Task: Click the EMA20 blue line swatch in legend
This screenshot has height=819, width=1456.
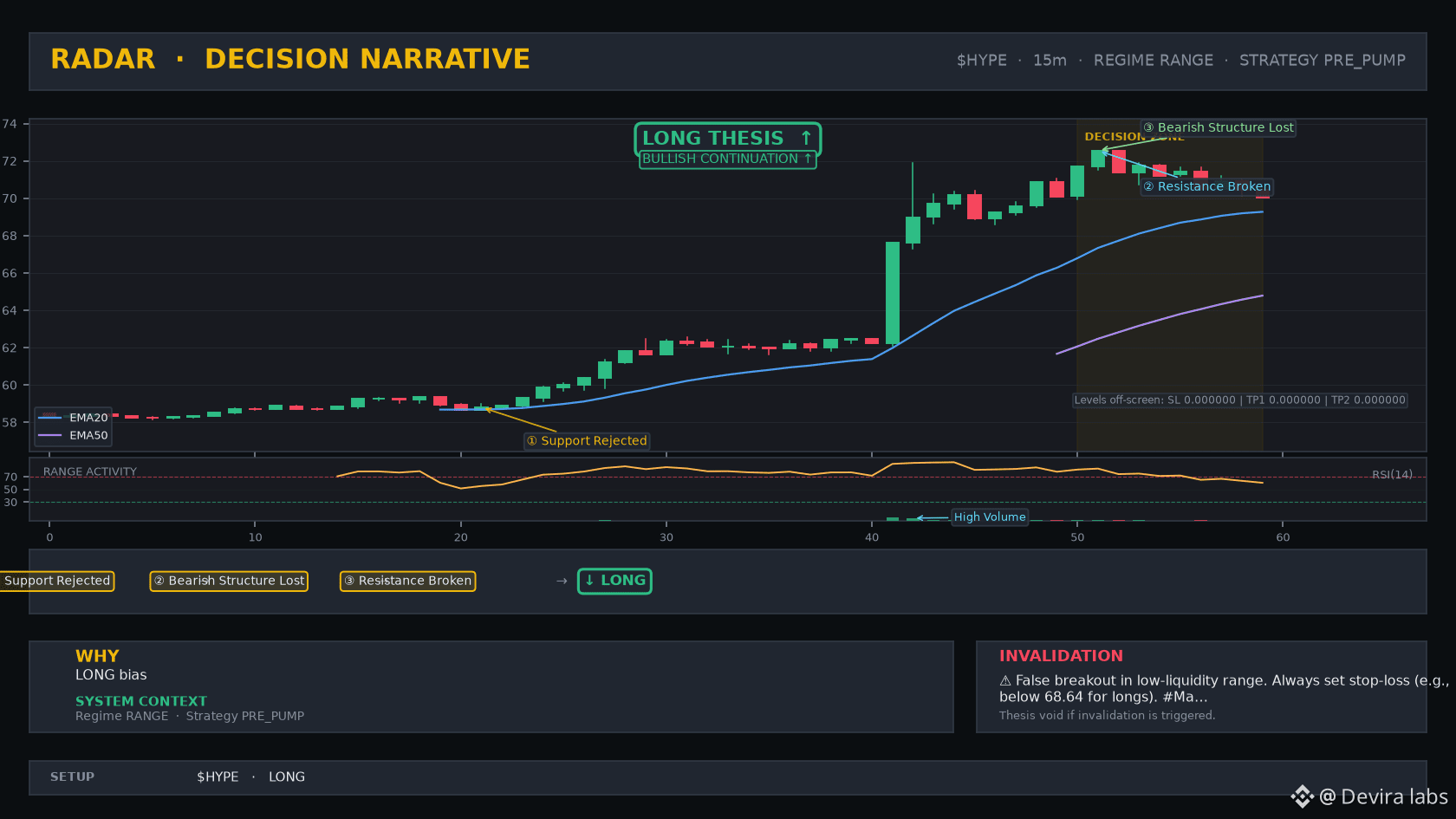Action: point(50,418)
